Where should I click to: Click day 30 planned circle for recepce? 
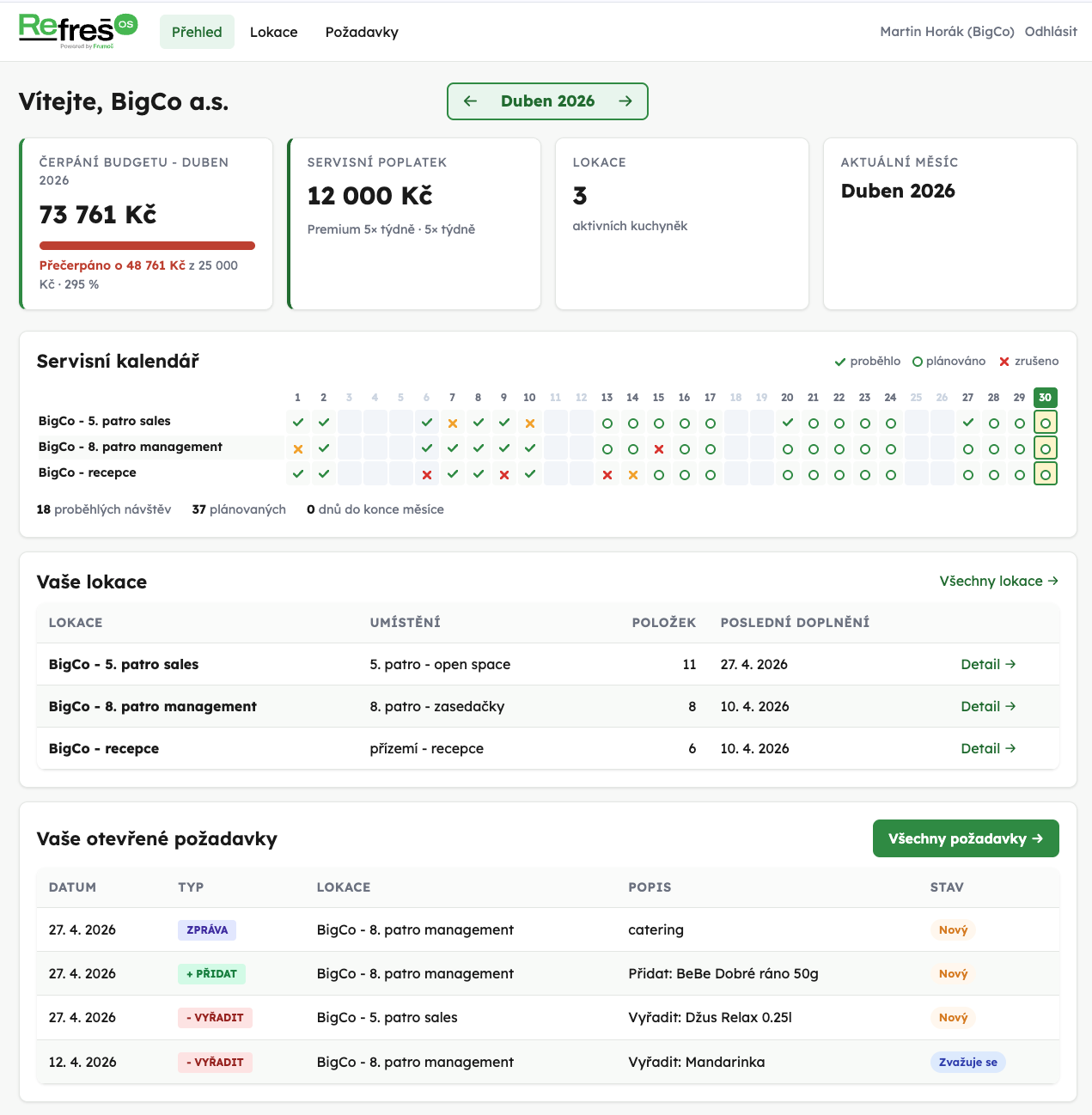pos(1046,474)
